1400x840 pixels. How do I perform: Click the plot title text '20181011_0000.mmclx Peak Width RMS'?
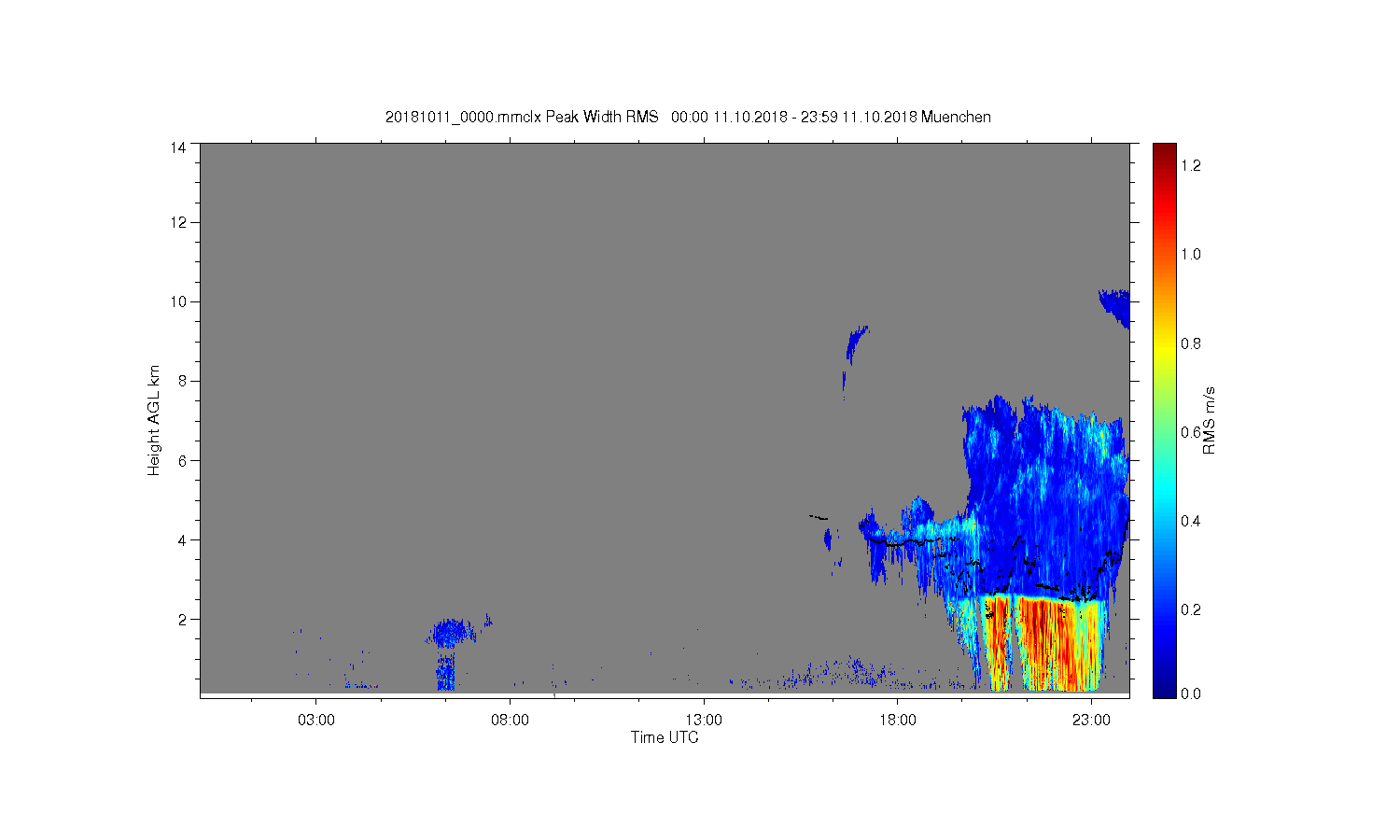click(522, 117)
